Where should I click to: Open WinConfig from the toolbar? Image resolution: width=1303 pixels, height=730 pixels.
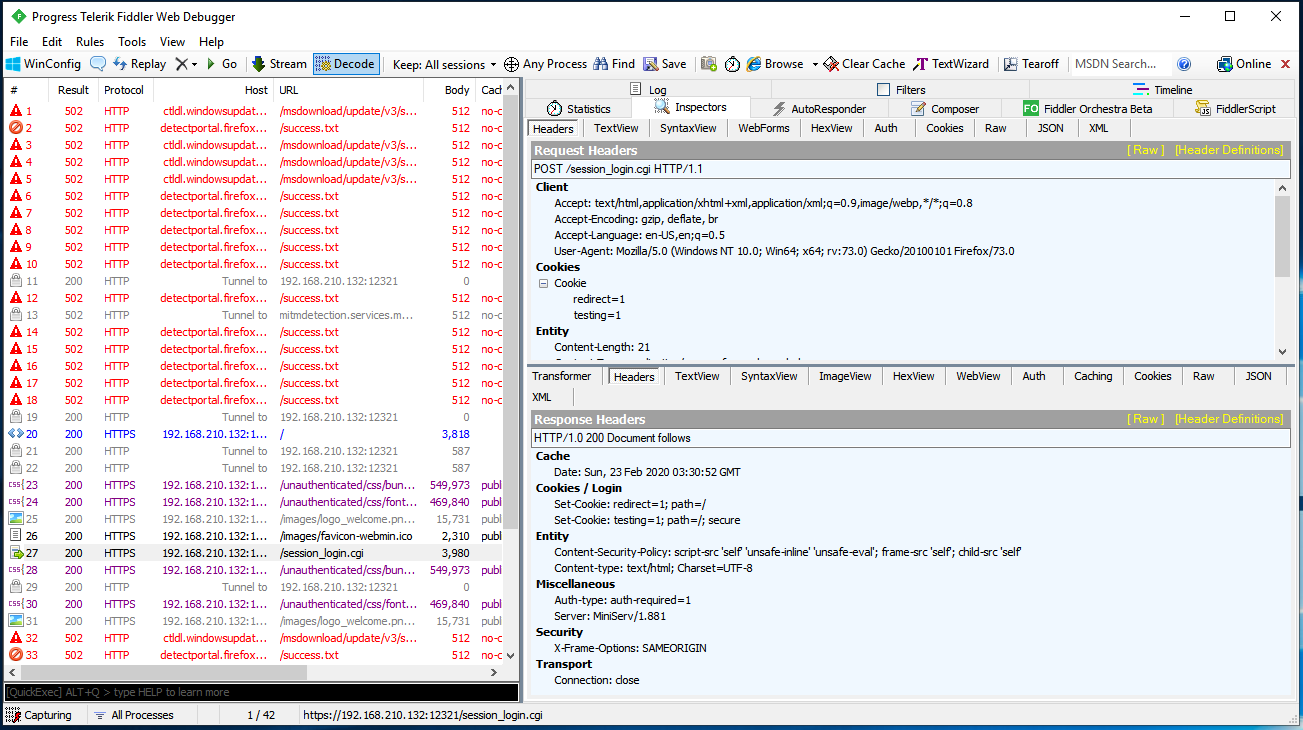pyautogui.click(x=43, y=64)
